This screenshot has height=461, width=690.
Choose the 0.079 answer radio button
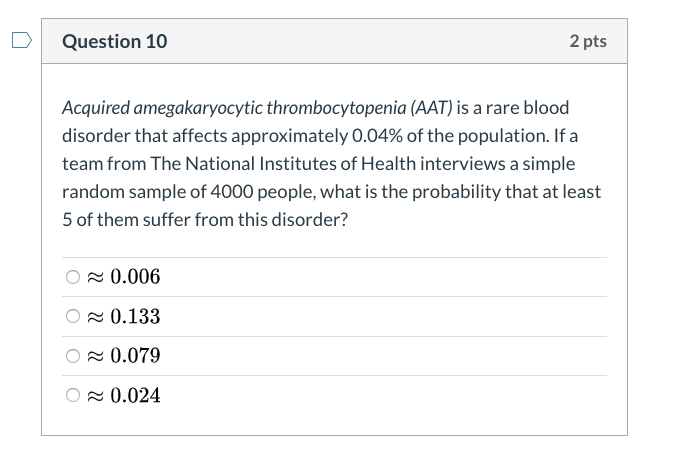tap(73, 355)
